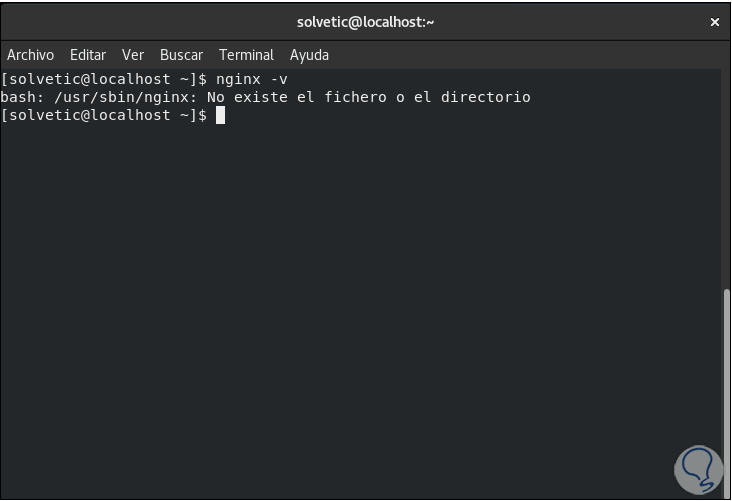Expand the Terminal menu
This screenshot has height=501, width=732.
tap(246, 55)
